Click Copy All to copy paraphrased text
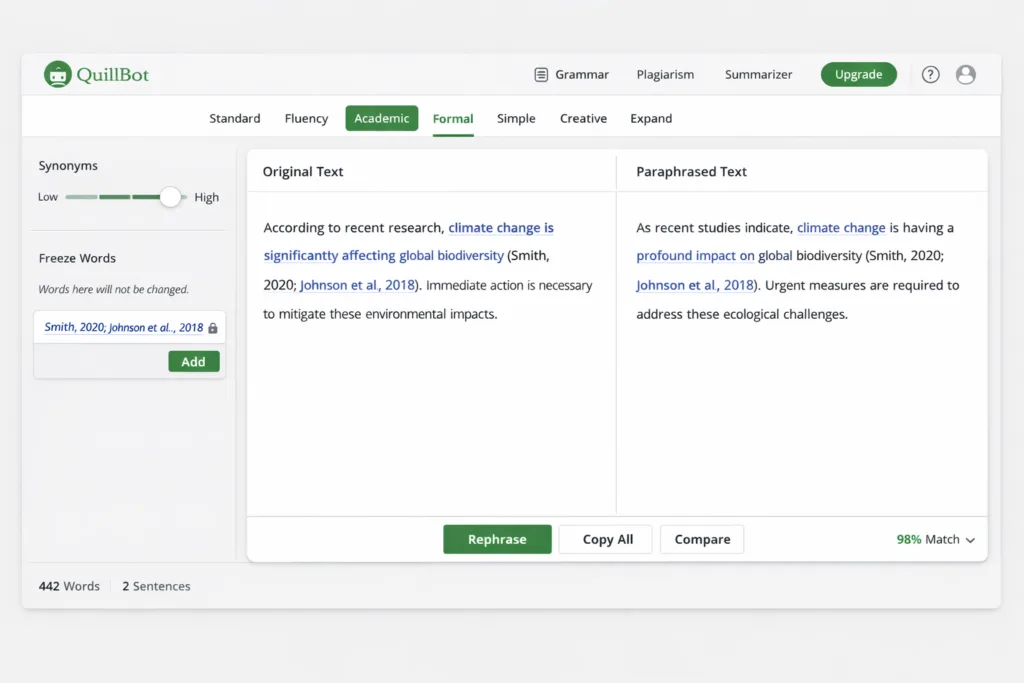 point(605,539)
